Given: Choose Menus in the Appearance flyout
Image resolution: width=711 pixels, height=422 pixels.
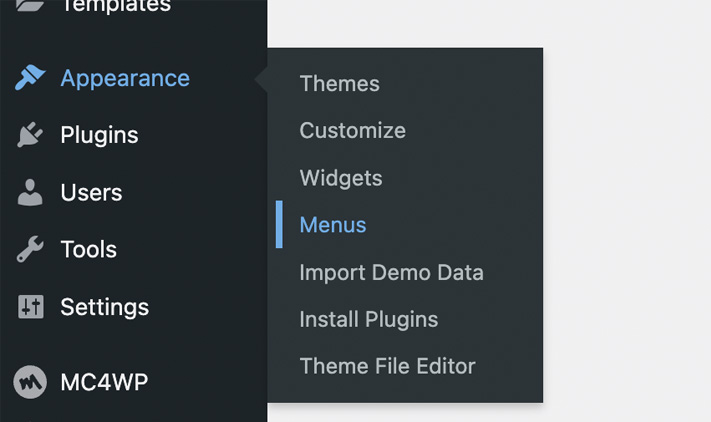Looking at the screenshot, I should point(333,225).
